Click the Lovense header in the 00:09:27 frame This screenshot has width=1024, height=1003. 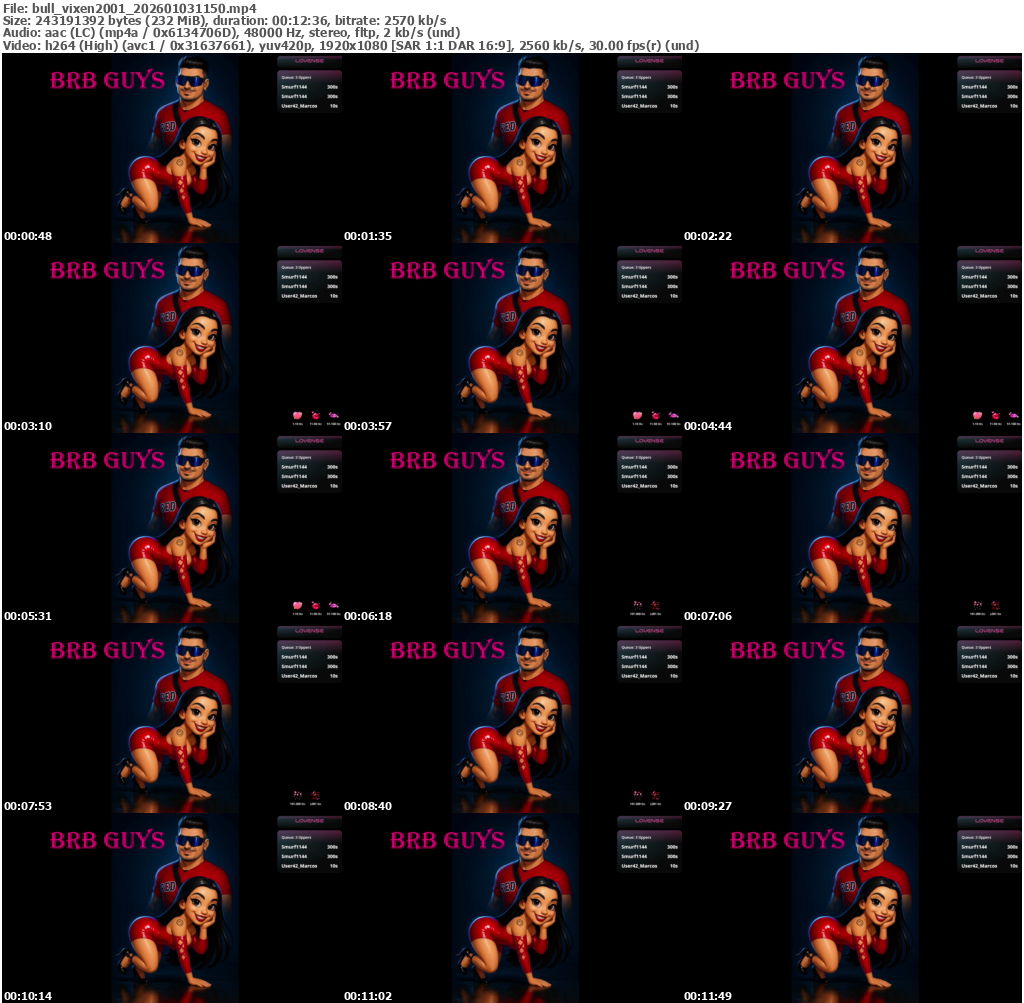989,631
